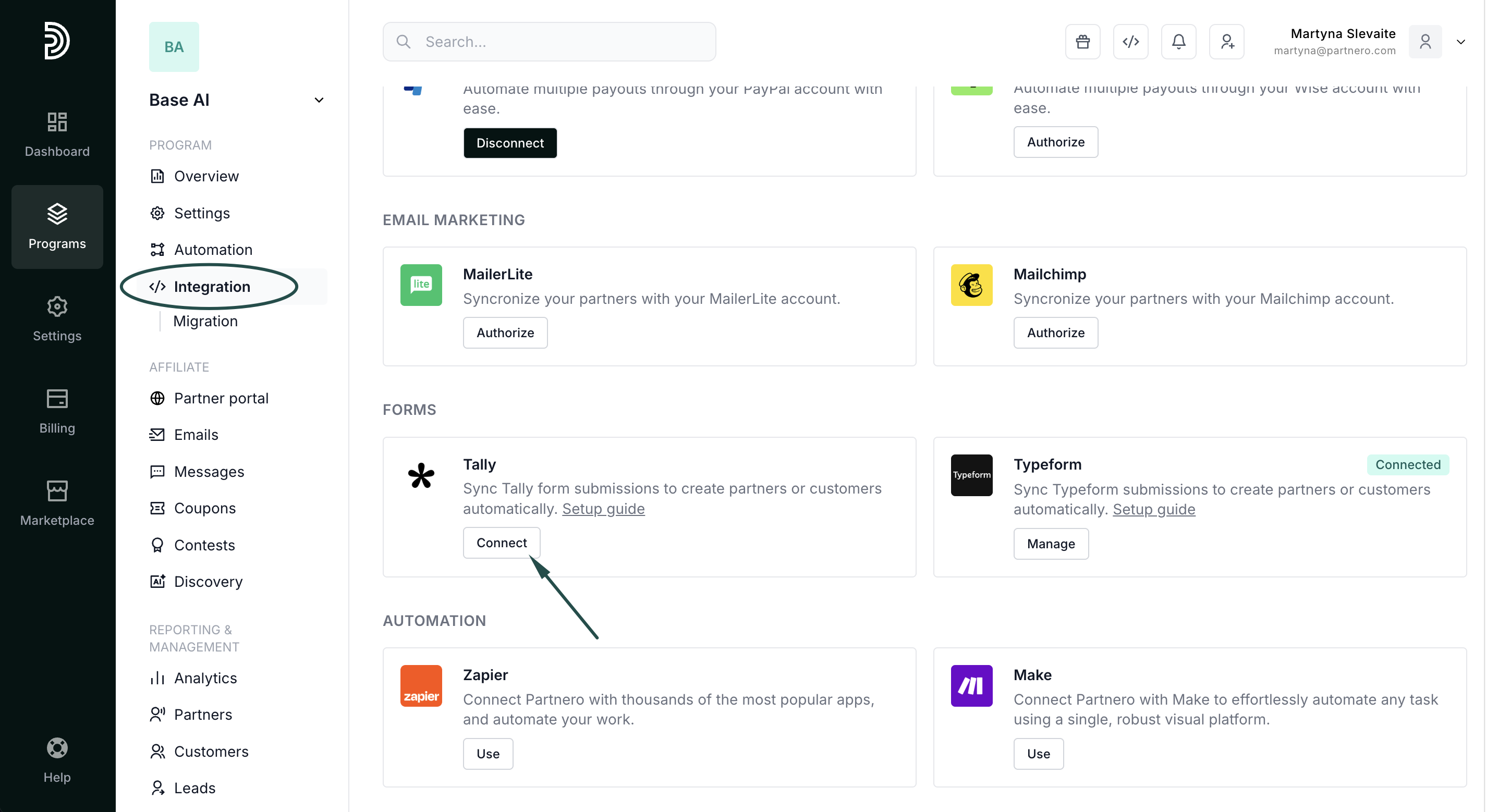Viewport: 1486px width, 812px height.
Task: Select Partner portal menu item
Action: coord(221,398)
